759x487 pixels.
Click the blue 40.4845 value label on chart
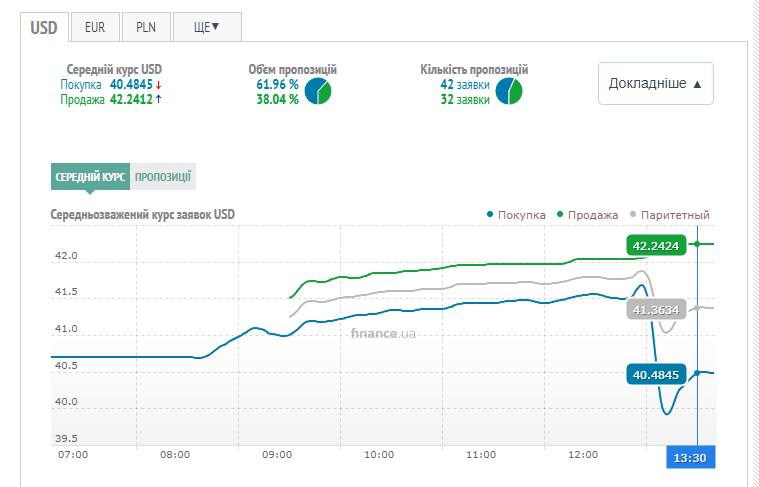[655, 375]
